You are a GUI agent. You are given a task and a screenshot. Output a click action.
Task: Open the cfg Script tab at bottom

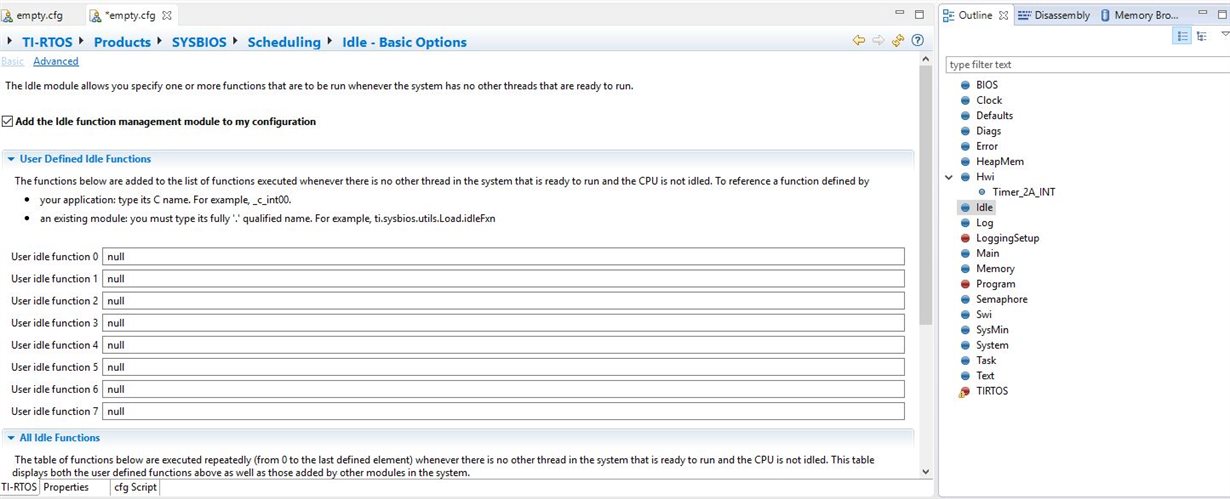pos(135,487)
